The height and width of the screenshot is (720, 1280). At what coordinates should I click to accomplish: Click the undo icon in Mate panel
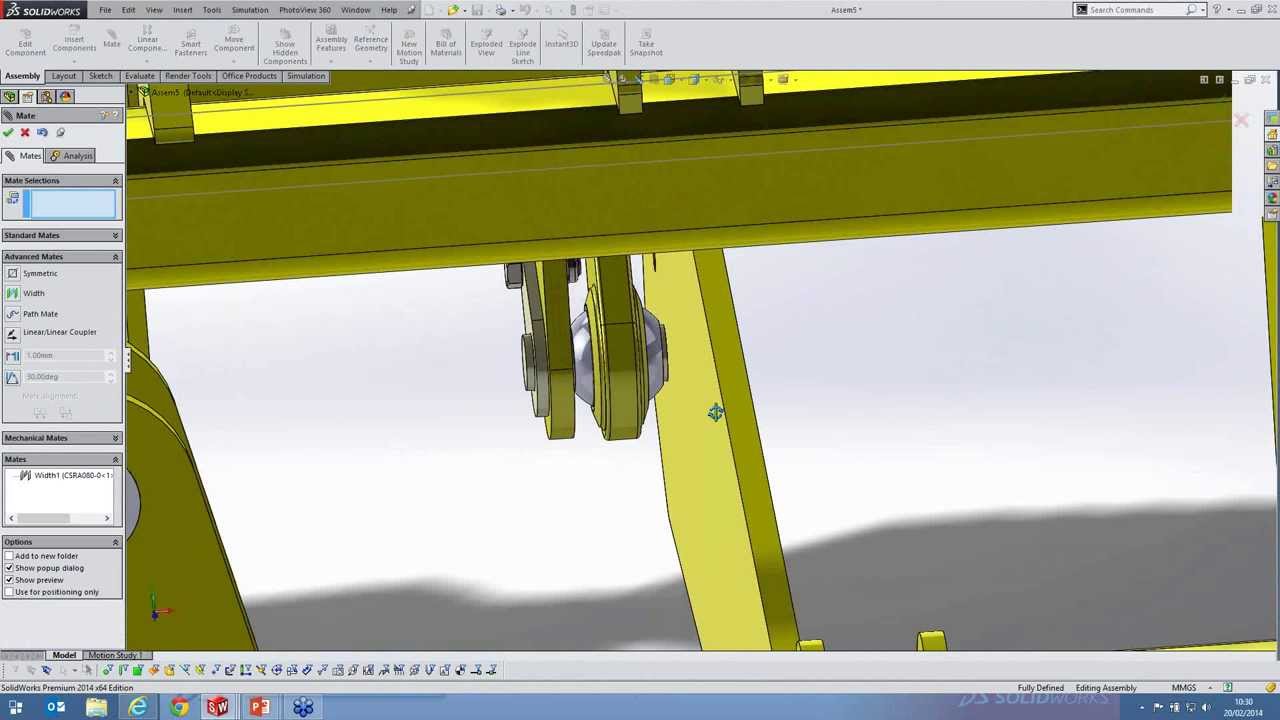point(42,132)
